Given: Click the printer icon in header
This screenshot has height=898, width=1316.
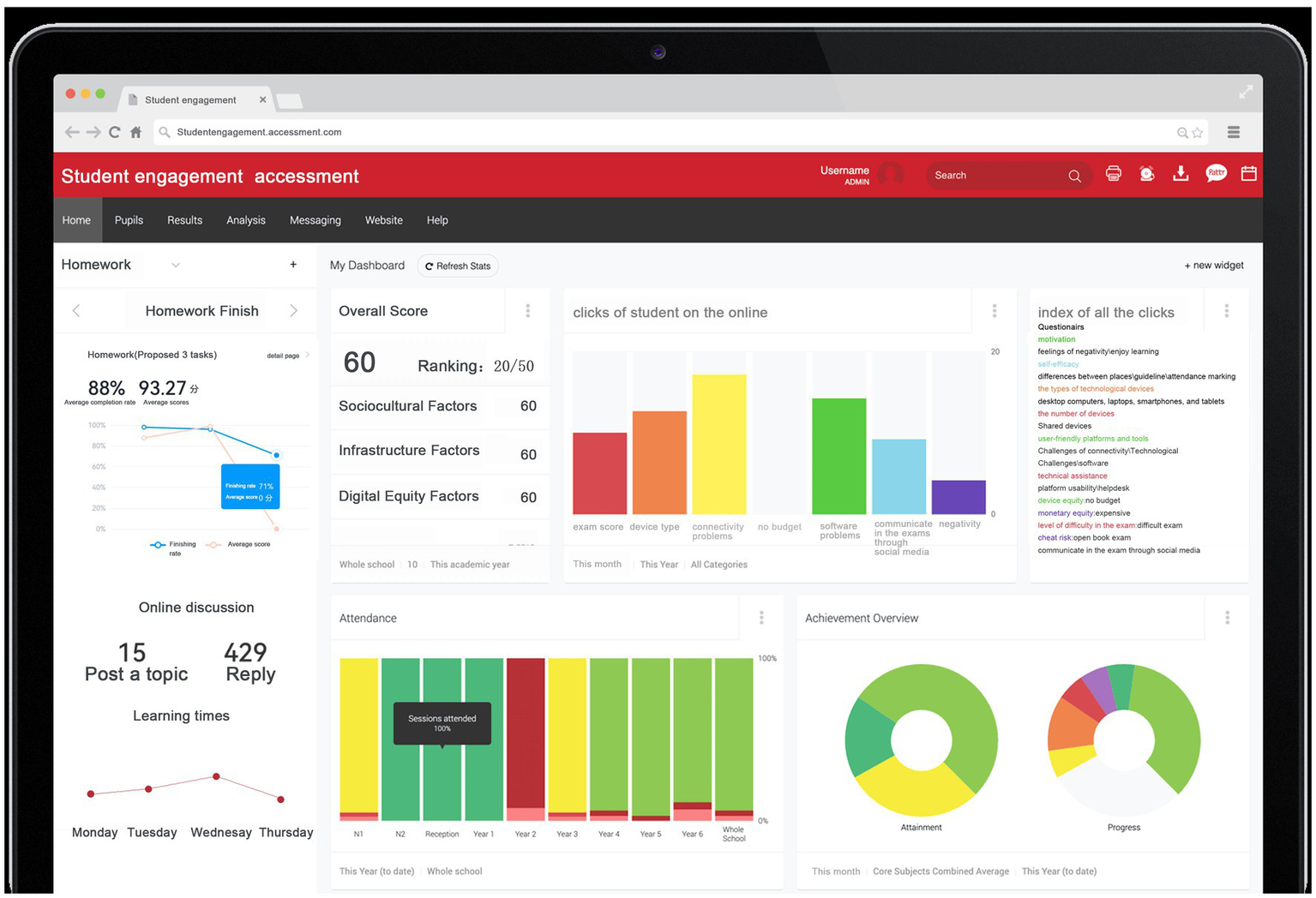Looking at the screenshot, I should (1113, 174).
